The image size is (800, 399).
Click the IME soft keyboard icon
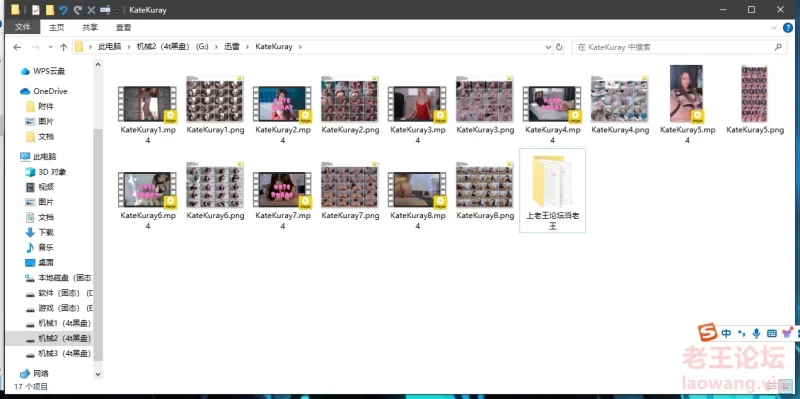[x=772, y=334]
